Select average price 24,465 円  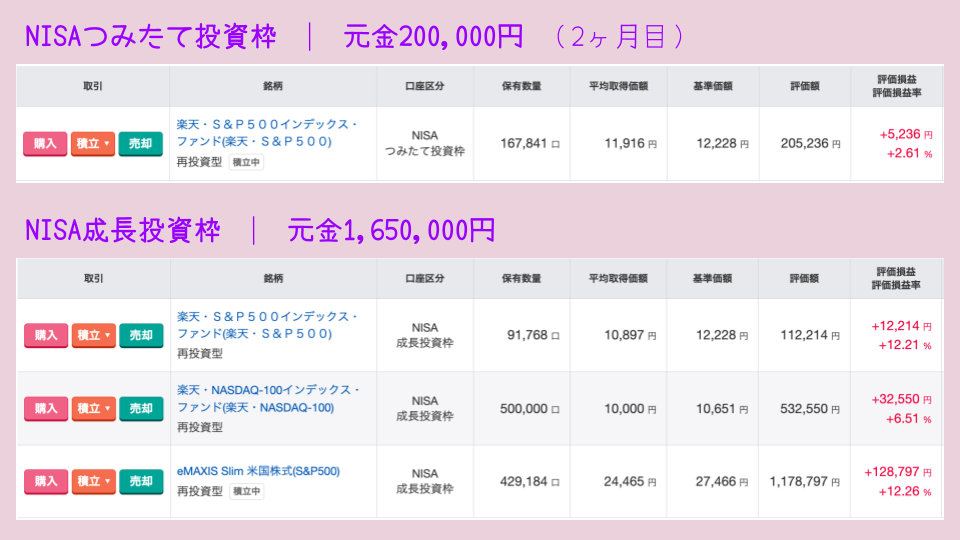(x=631, y=481)
